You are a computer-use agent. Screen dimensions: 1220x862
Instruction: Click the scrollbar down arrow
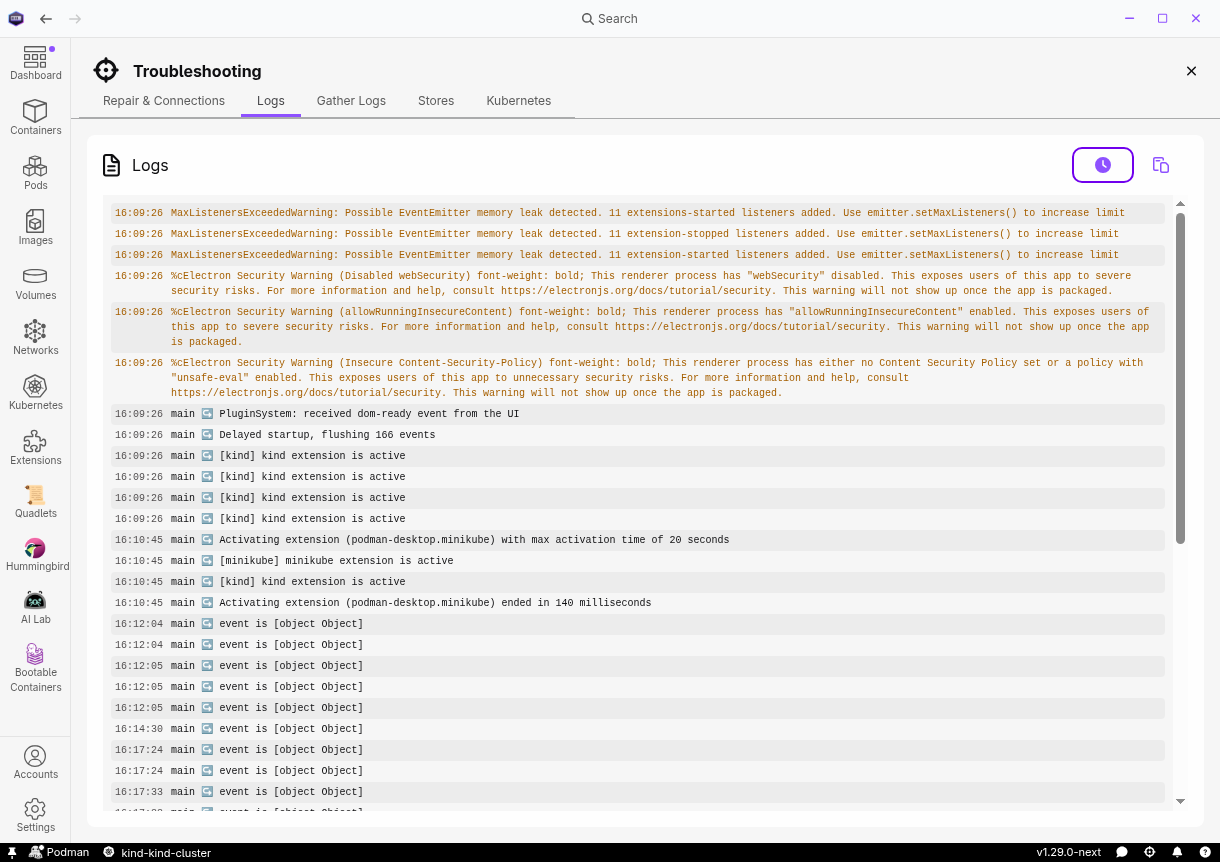tap(1180, 801)
